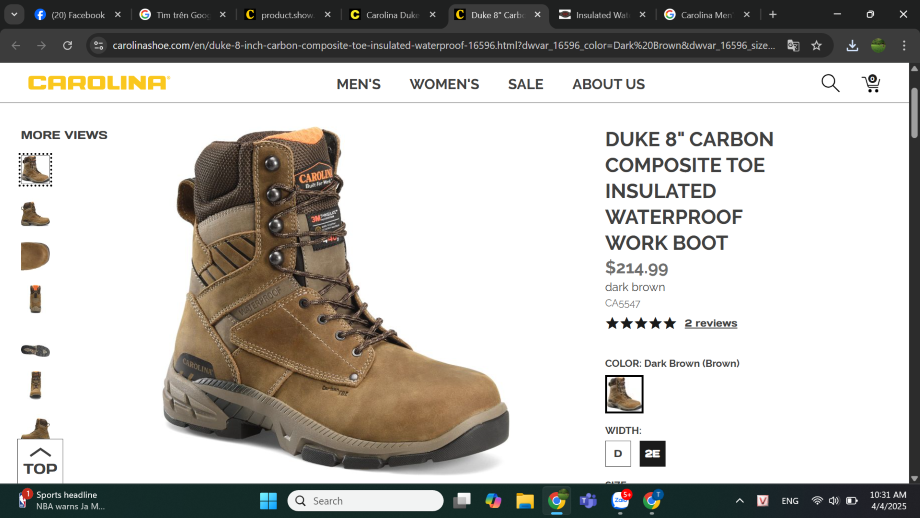This screenshot has width=920, height=518.
Task: Open the Wi-Fi network tray icon
Action: pyautogui.click(x=817, y=501)
